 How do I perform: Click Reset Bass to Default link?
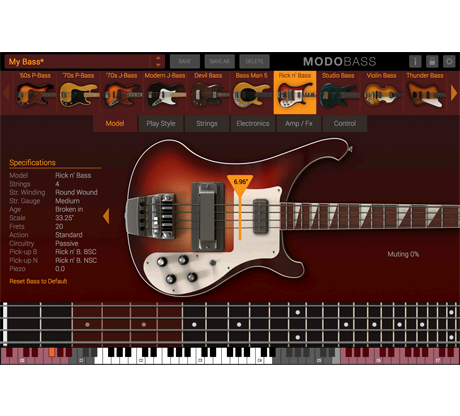coord(38,281)
